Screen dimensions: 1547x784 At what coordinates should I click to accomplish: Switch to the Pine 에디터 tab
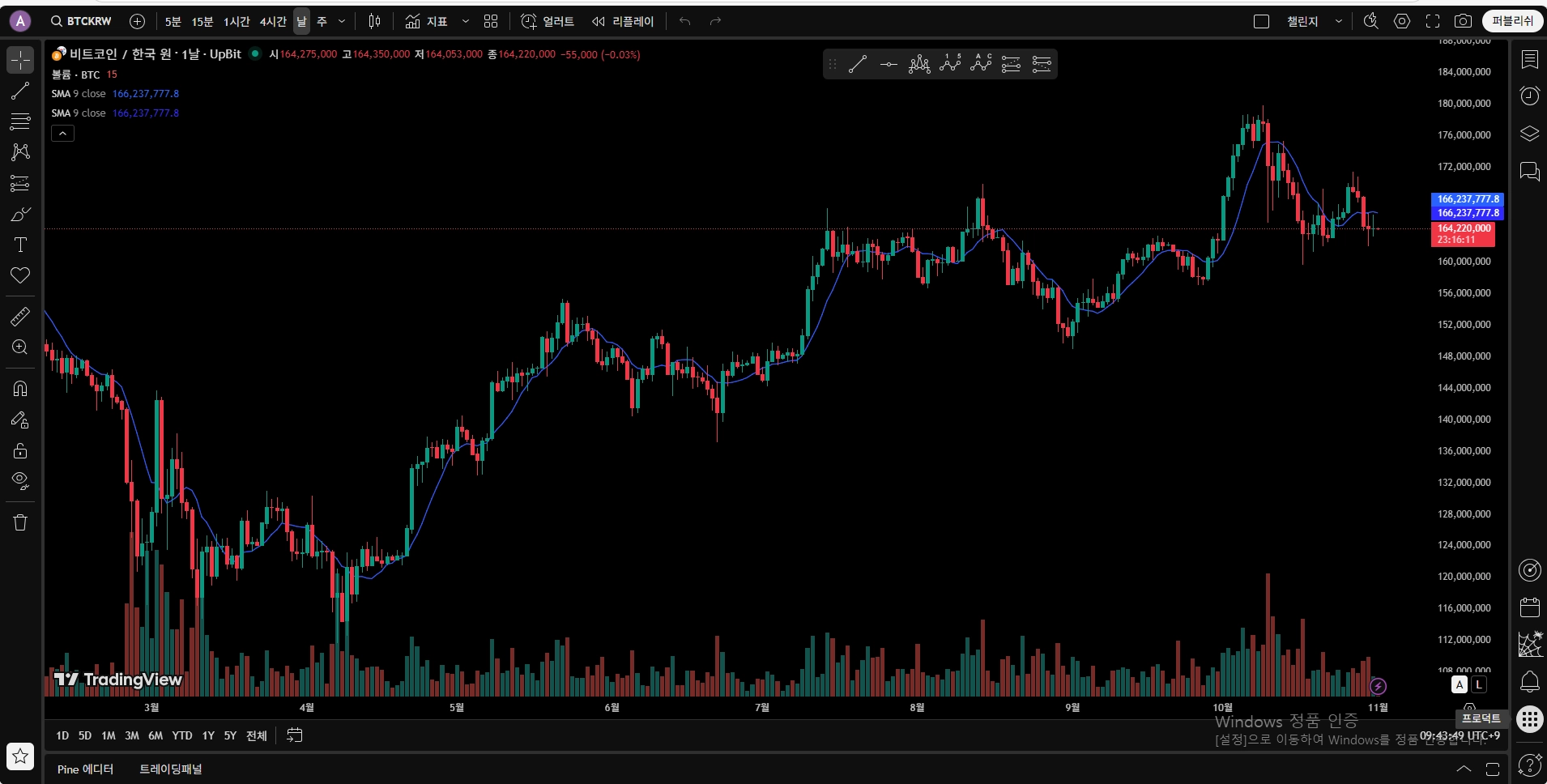point(85,769)
